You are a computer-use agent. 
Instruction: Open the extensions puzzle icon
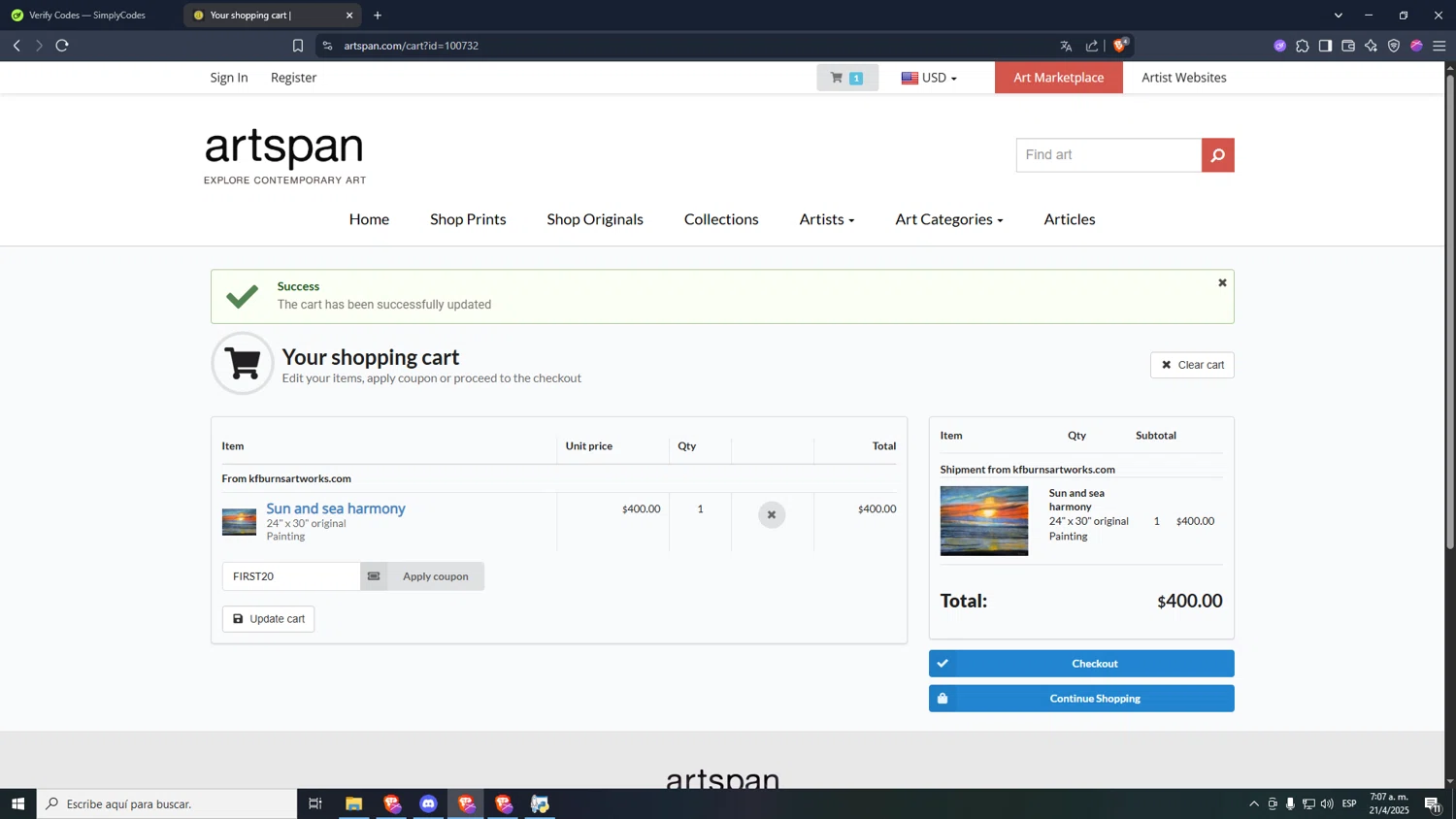(x=1303, y=46)
